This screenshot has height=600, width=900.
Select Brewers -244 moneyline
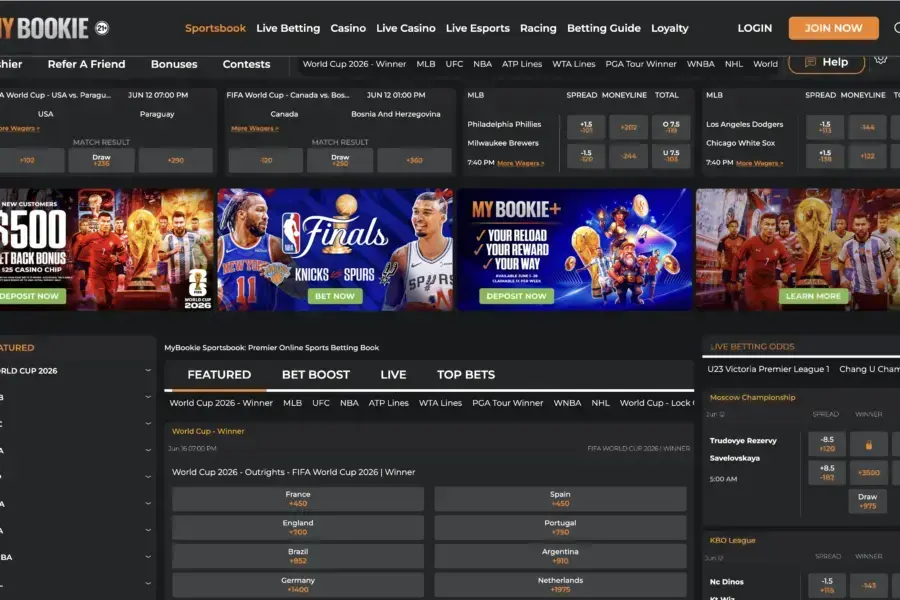tap(629, 156)
